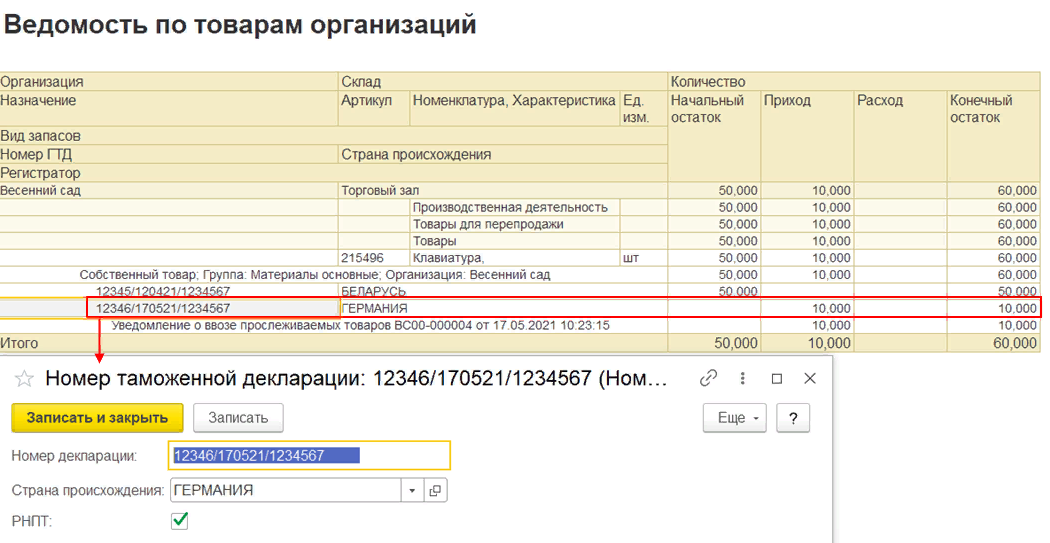Open the Уведомление о ввозе прослеживаемых товаров entry

pos(360,325)
